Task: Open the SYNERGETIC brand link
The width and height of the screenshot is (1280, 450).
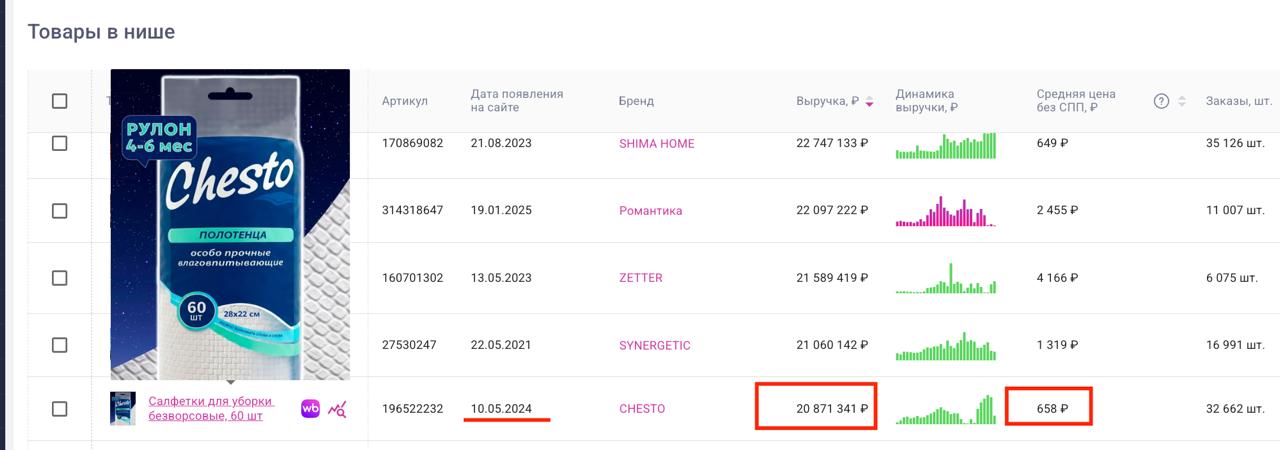Action: [x=654, y=345]
